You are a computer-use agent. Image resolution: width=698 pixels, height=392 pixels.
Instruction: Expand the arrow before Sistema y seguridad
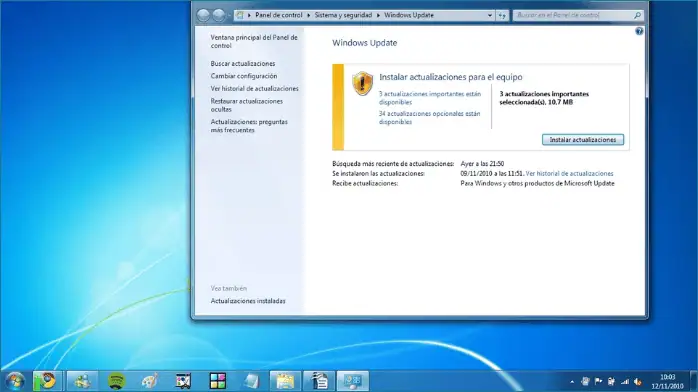[x=308, y=15]
